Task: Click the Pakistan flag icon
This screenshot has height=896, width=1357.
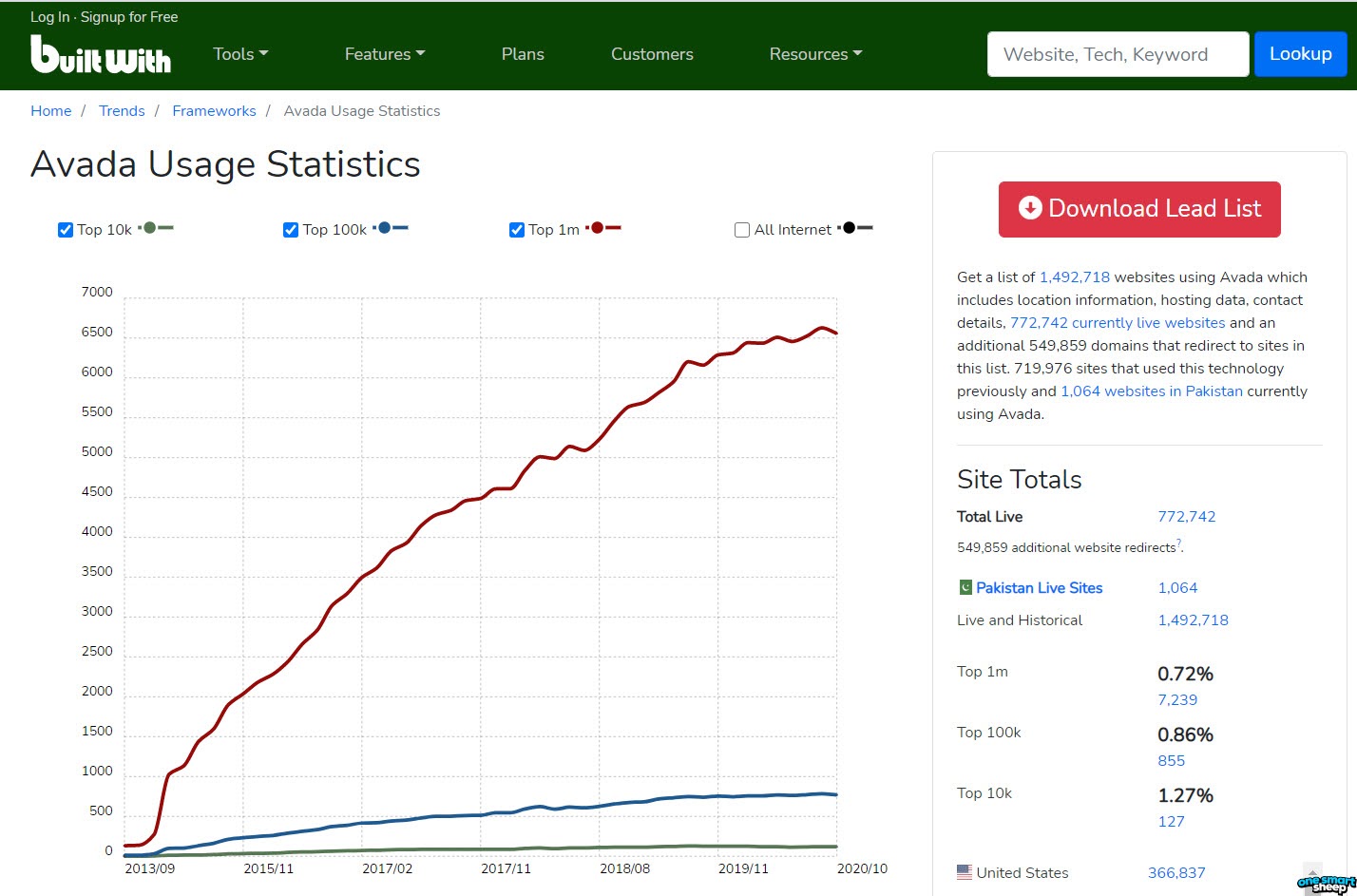Action: pos(965,587)
